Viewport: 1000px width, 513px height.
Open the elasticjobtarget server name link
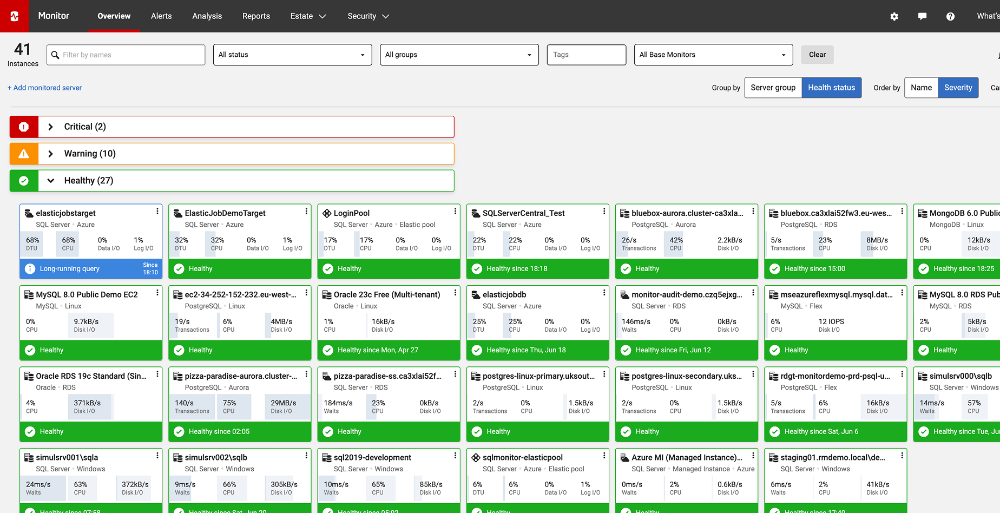pyautogui.click(x=66, y=213)
